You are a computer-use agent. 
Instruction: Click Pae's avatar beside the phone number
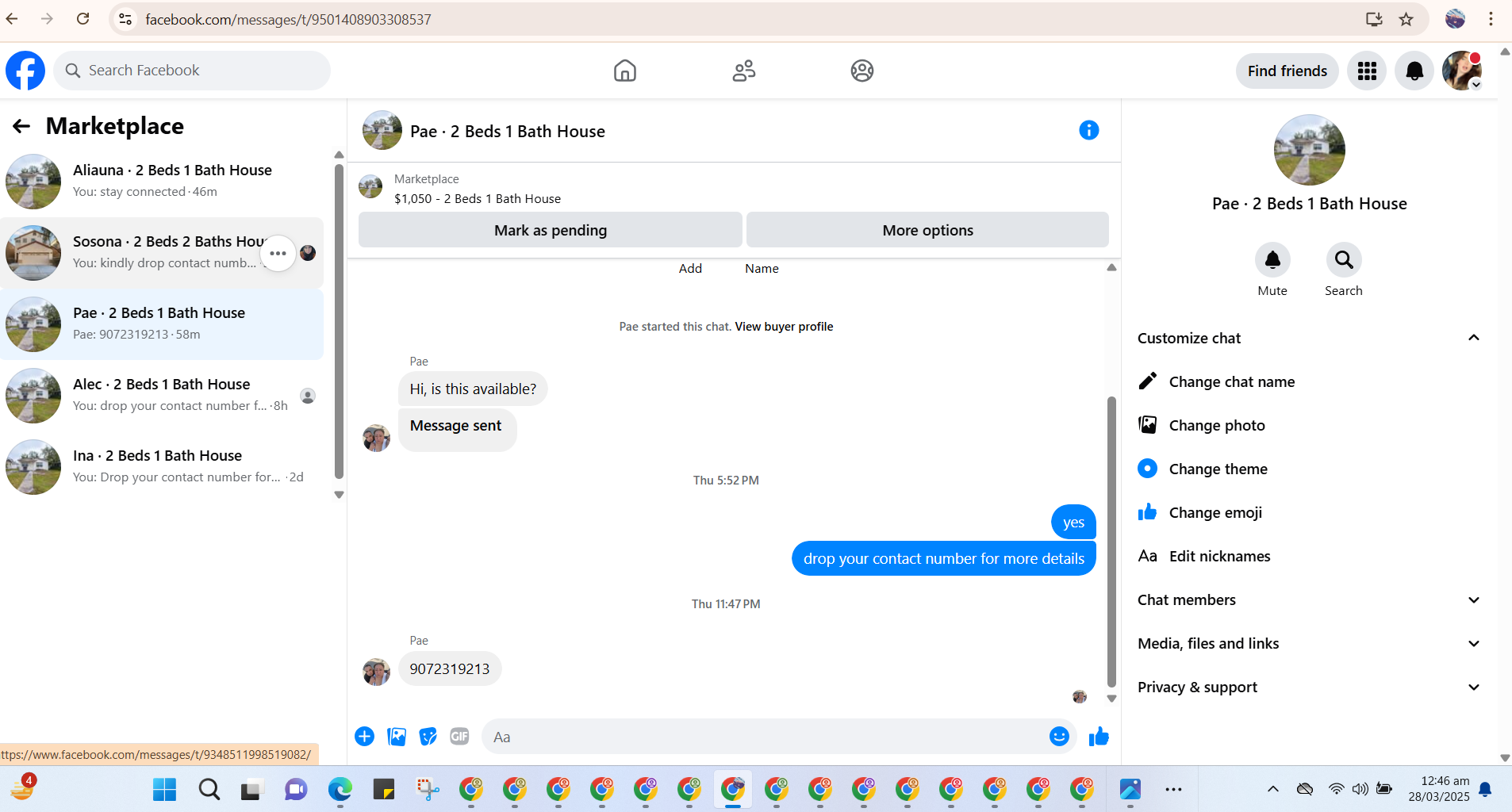(376, 672)
